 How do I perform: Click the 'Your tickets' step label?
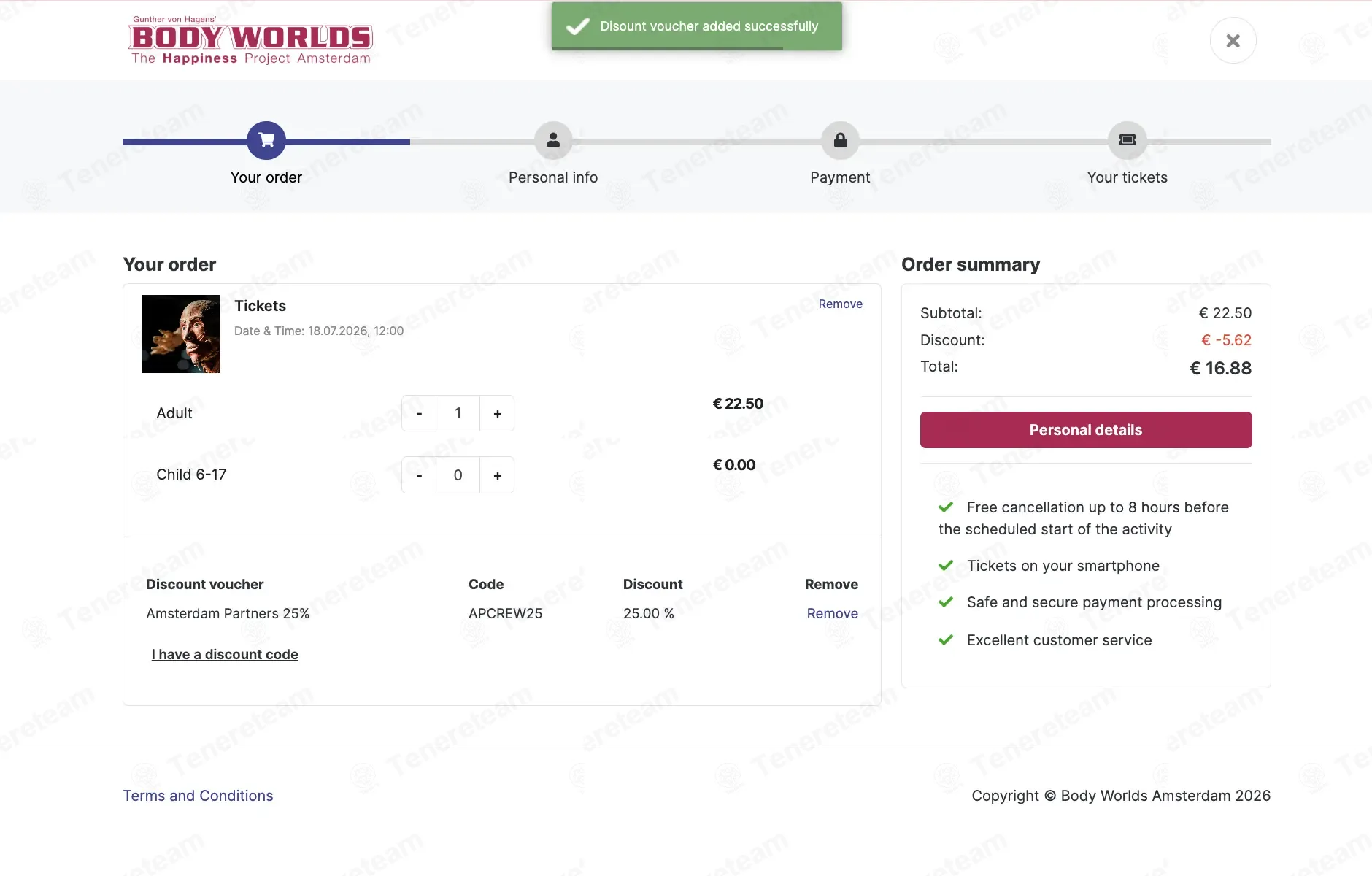[1127, 177]
